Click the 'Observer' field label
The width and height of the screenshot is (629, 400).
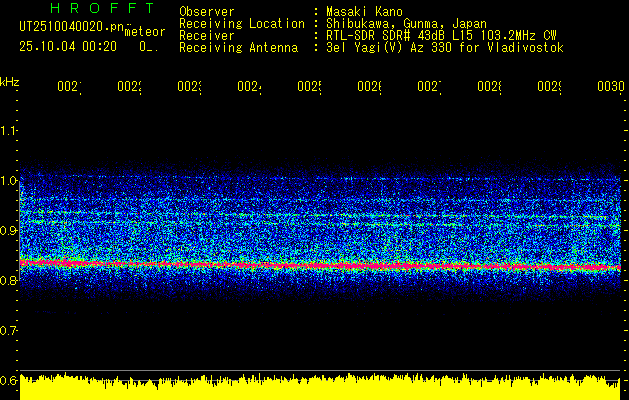point(207,12)
